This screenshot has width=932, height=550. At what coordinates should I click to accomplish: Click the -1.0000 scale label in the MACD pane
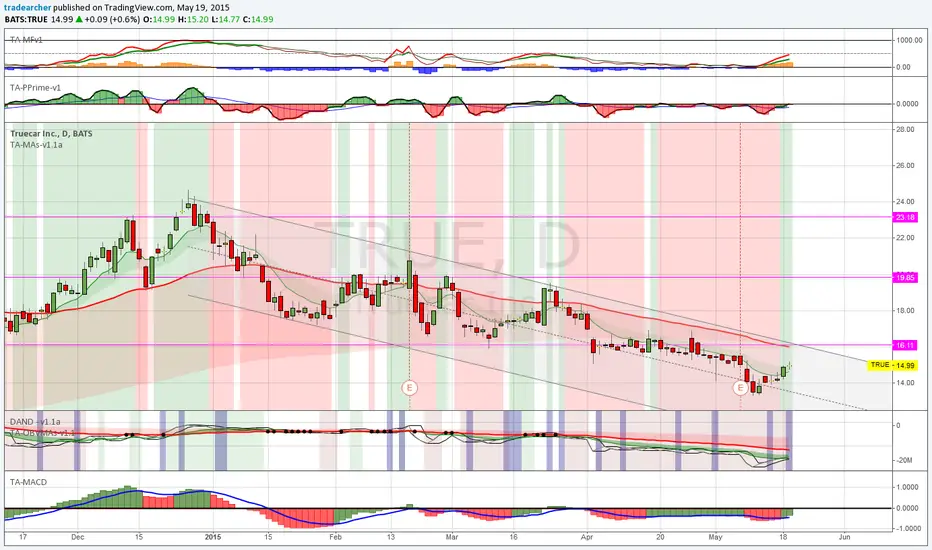pyautogui.click(x=906, y=529)
